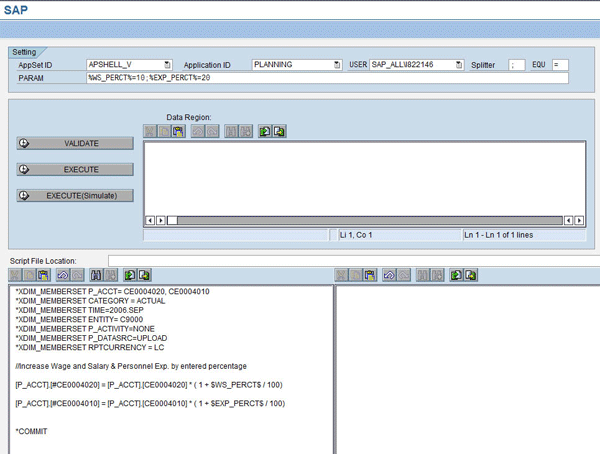The height and width of the screenshot is (454, 600).
Task: Click the Paste icon in Data Region toolbar
Action: (178, 131)
